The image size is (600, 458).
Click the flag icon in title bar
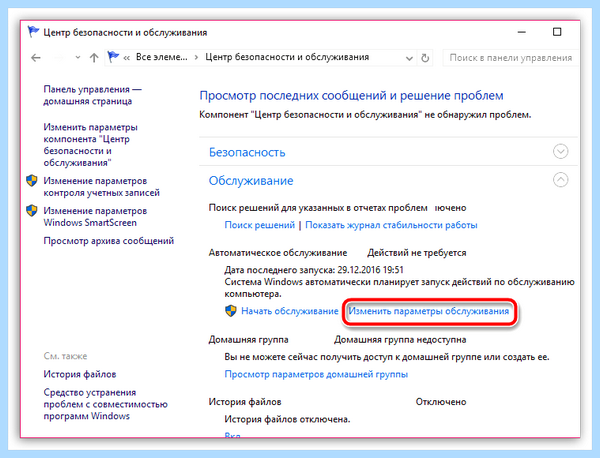tap(33, 32)
